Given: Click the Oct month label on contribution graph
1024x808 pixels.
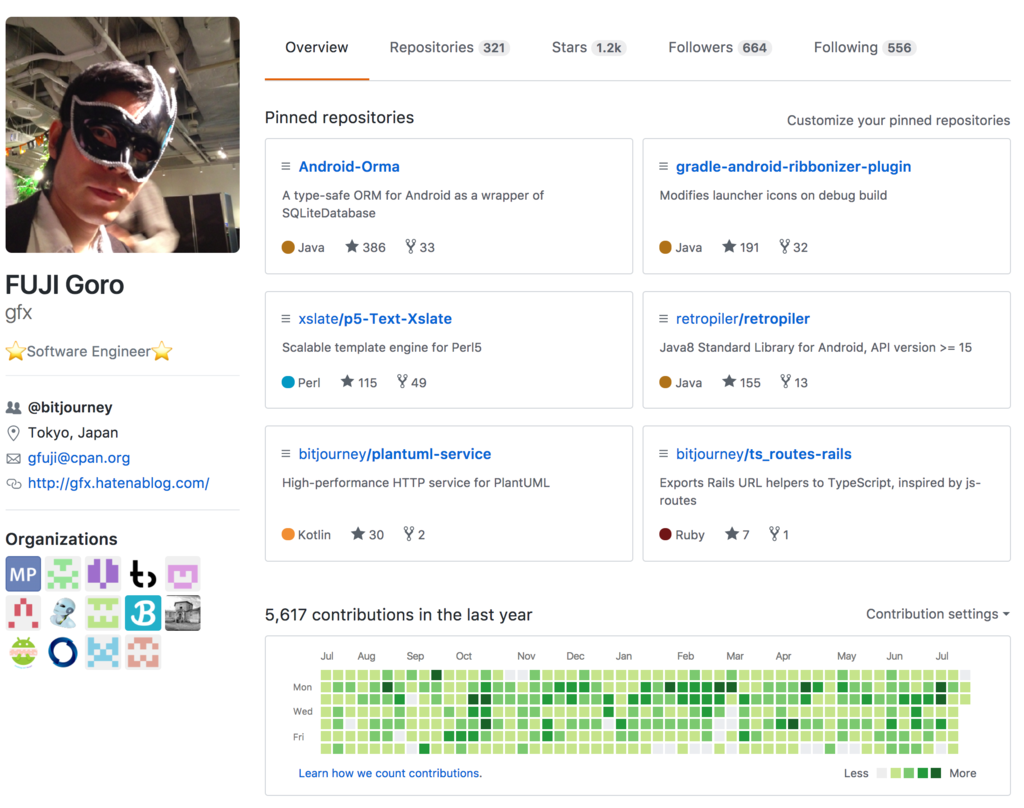Looking at the screenshot, I should pyautogui.click(x=464, y=656).
